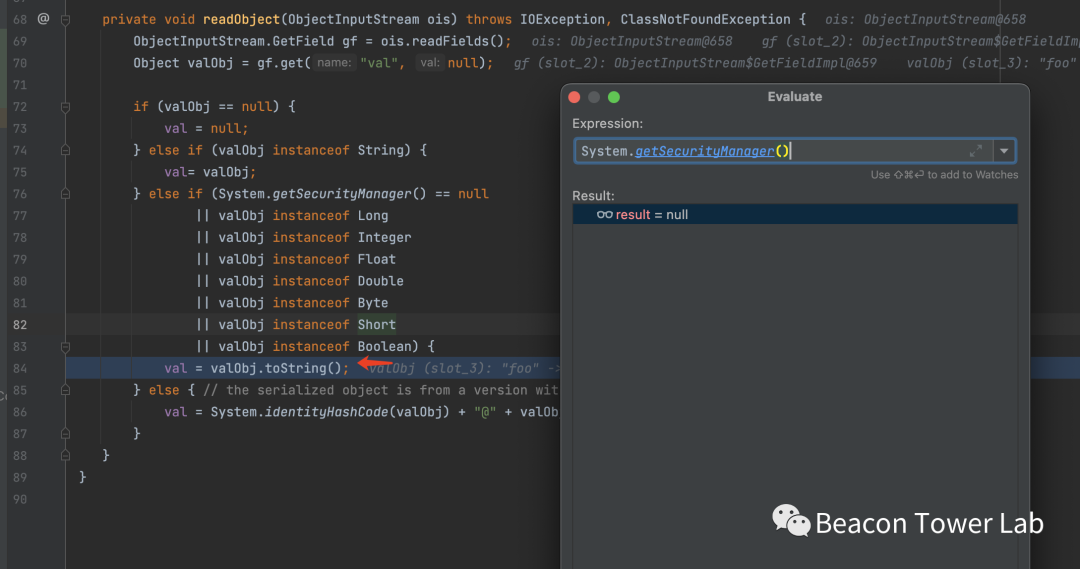This screenshot has width=1080, height=569.
Task: Click the readObject method name
Action: [241, 20]
